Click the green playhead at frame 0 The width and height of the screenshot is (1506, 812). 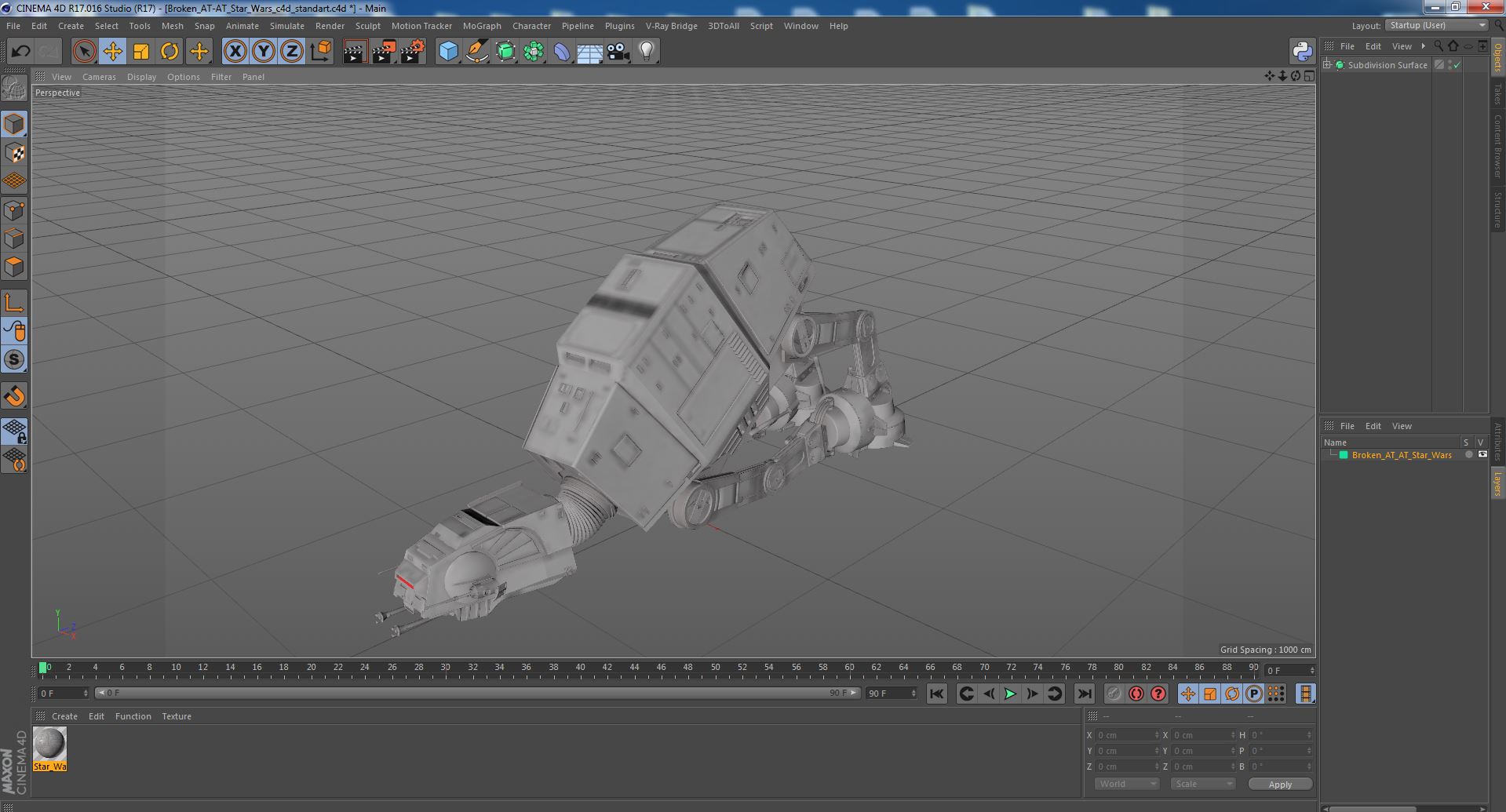42,668
